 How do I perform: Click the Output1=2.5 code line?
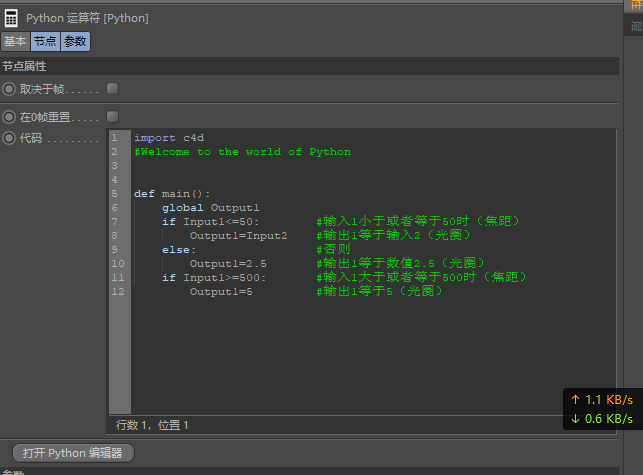point(228,264)
